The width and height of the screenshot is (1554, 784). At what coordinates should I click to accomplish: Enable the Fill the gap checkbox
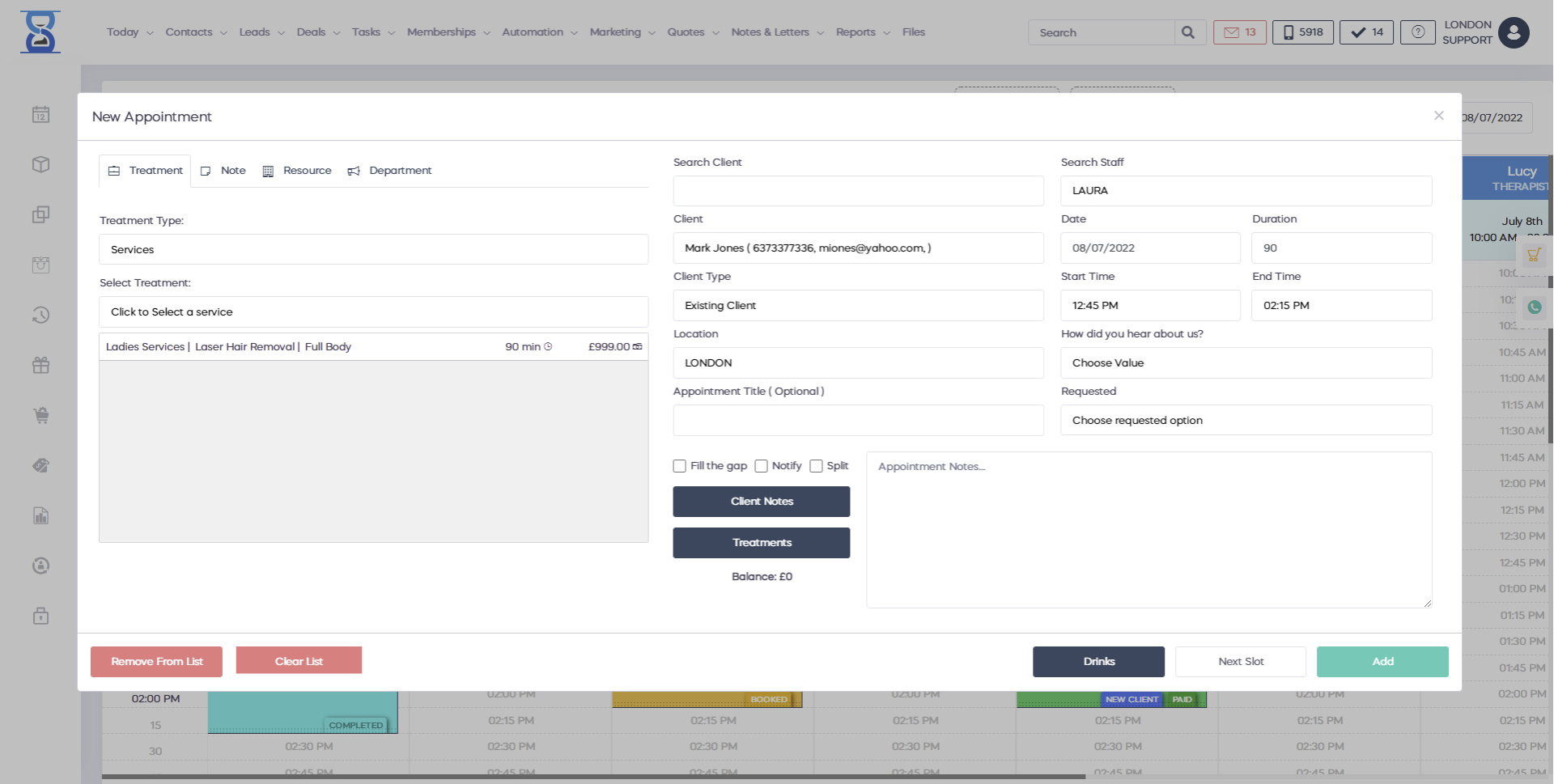click(680, 466)
